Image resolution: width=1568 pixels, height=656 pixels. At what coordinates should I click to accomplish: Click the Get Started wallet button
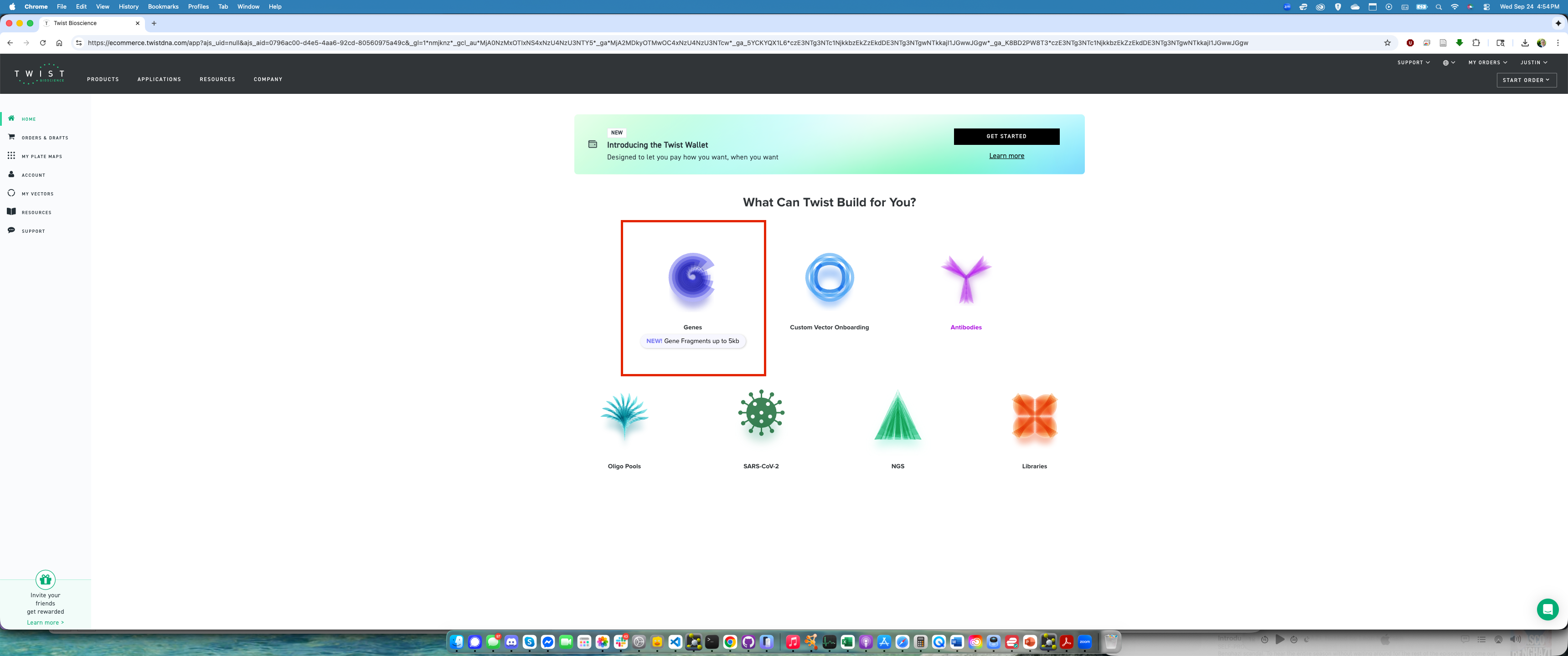click(1006, 136)
